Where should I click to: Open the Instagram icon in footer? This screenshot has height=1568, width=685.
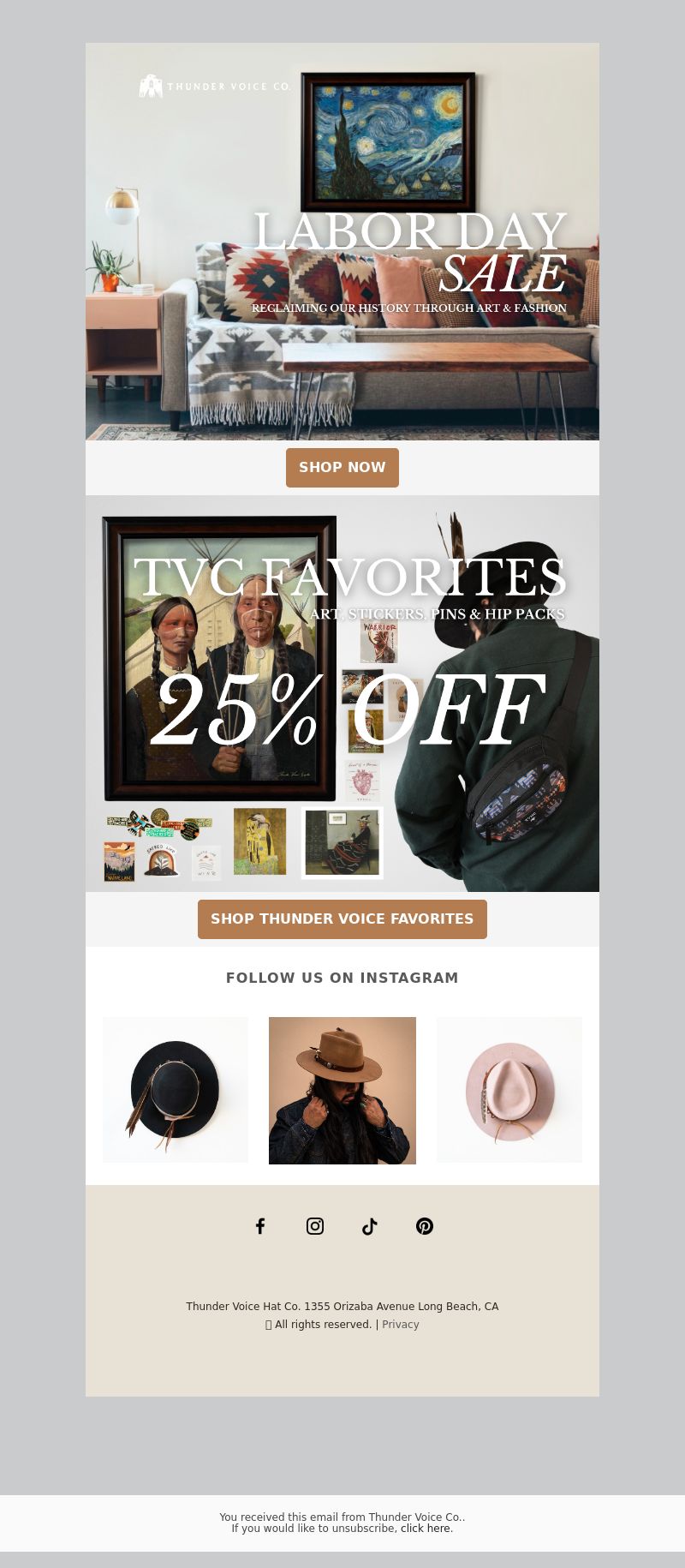(x=315, y=1226)
